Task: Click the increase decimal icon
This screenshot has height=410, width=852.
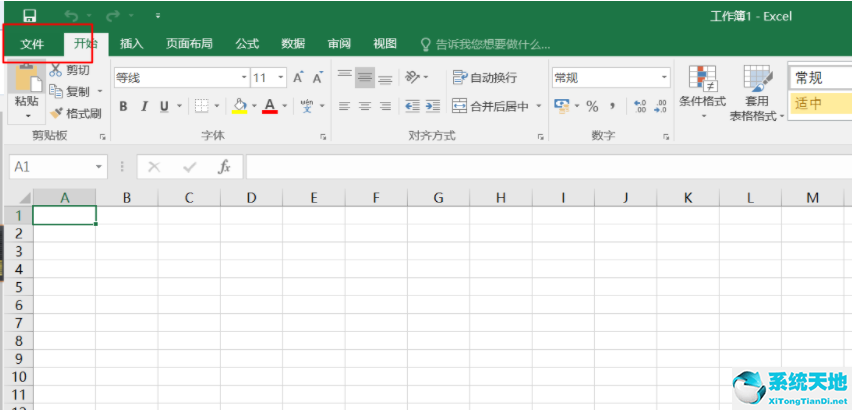Action: coord(640,106)
